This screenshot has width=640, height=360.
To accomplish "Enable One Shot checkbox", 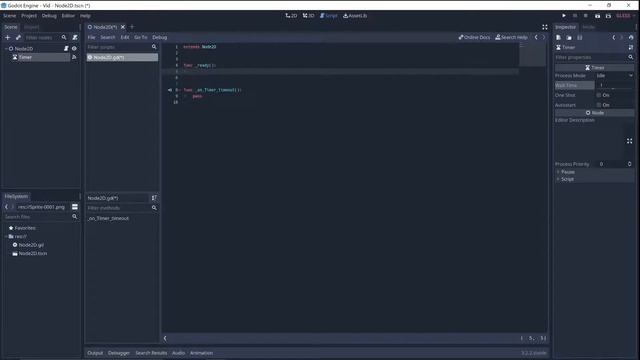I will (599, 95).
